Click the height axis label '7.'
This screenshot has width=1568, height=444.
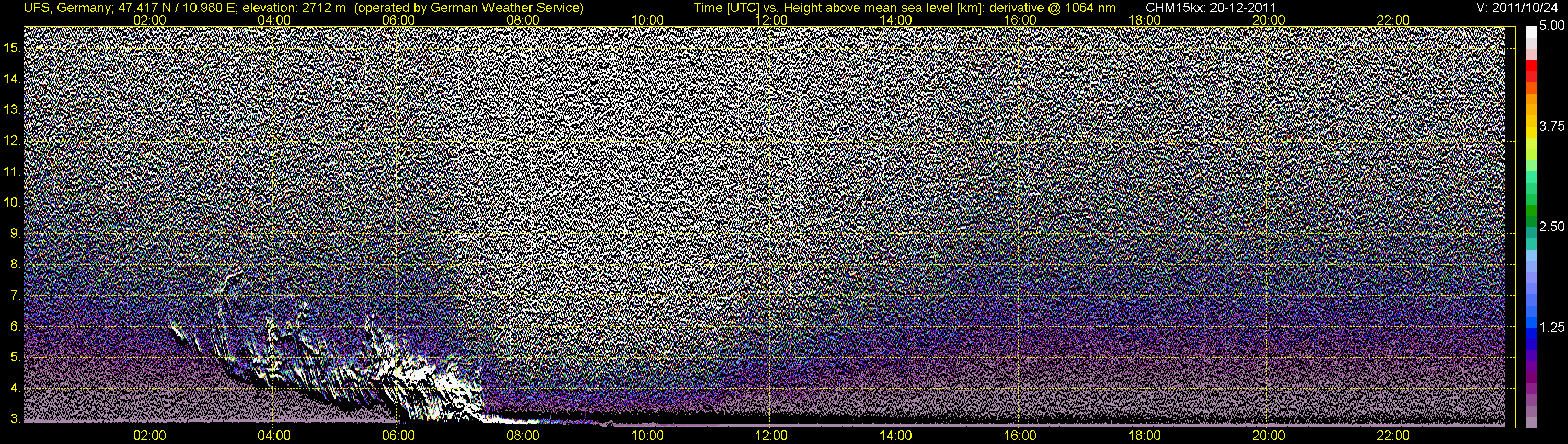pyautogui.click(x=15, y=296)
